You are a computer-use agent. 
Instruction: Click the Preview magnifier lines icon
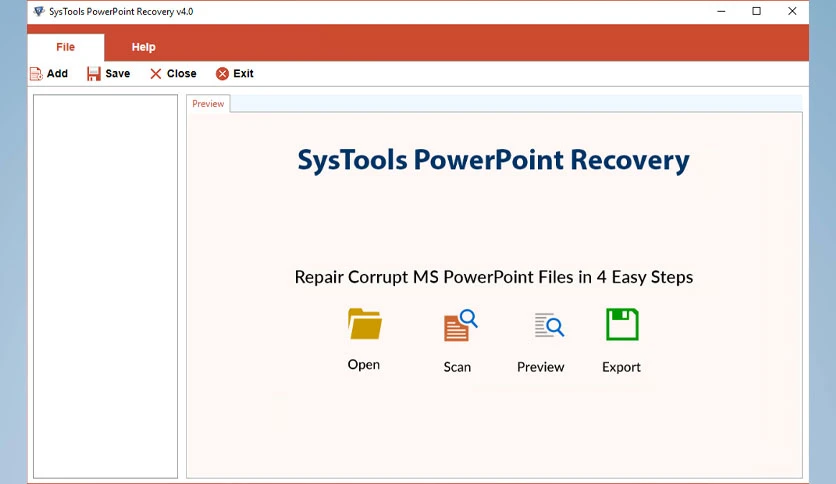[549, 325]
